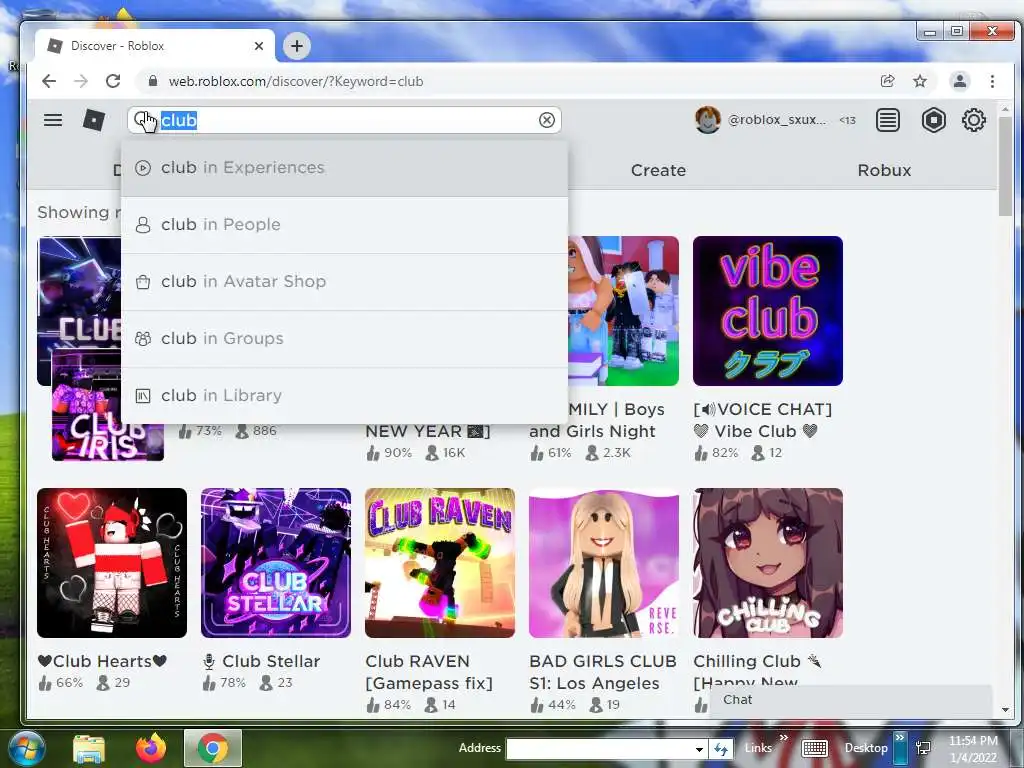Click the user avatar headshot in header
The height and width of the screenshot is (768, 1024).
(707, 120)
